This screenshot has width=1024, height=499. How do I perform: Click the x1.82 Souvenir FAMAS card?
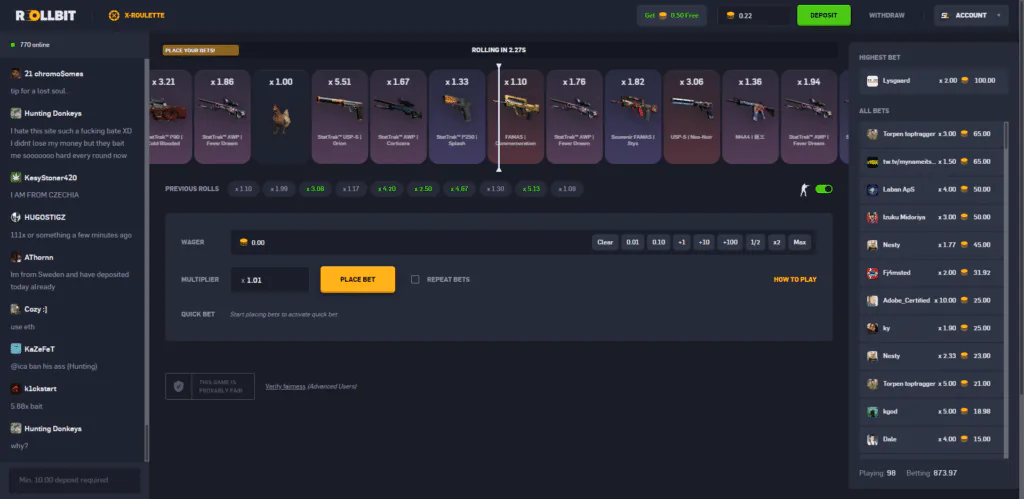pyautogui.click(x=633, y=117)
